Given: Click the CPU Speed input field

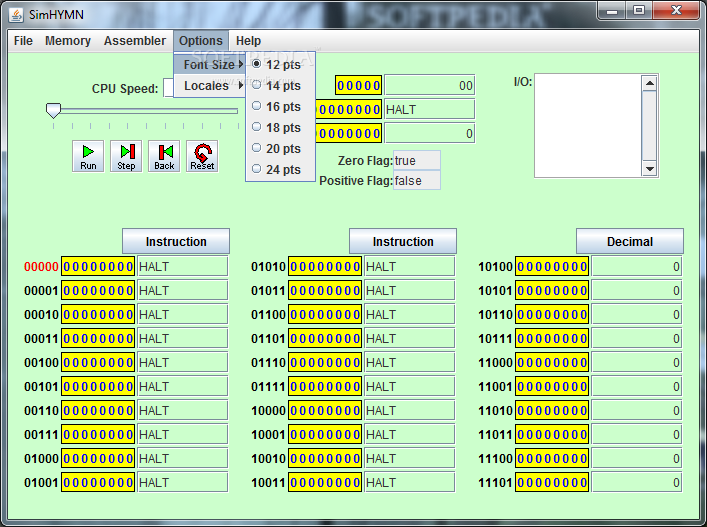Looking at the screenshot, I should pyautogui.click(x=168, y=87).
